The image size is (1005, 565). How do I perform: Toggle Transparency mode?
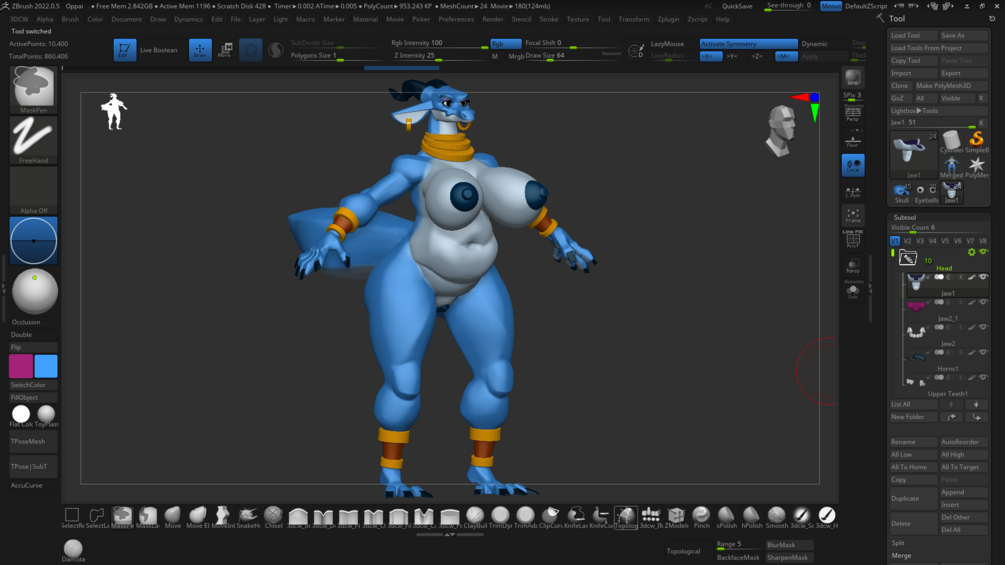pyautogui.click(x=852, y=266)
